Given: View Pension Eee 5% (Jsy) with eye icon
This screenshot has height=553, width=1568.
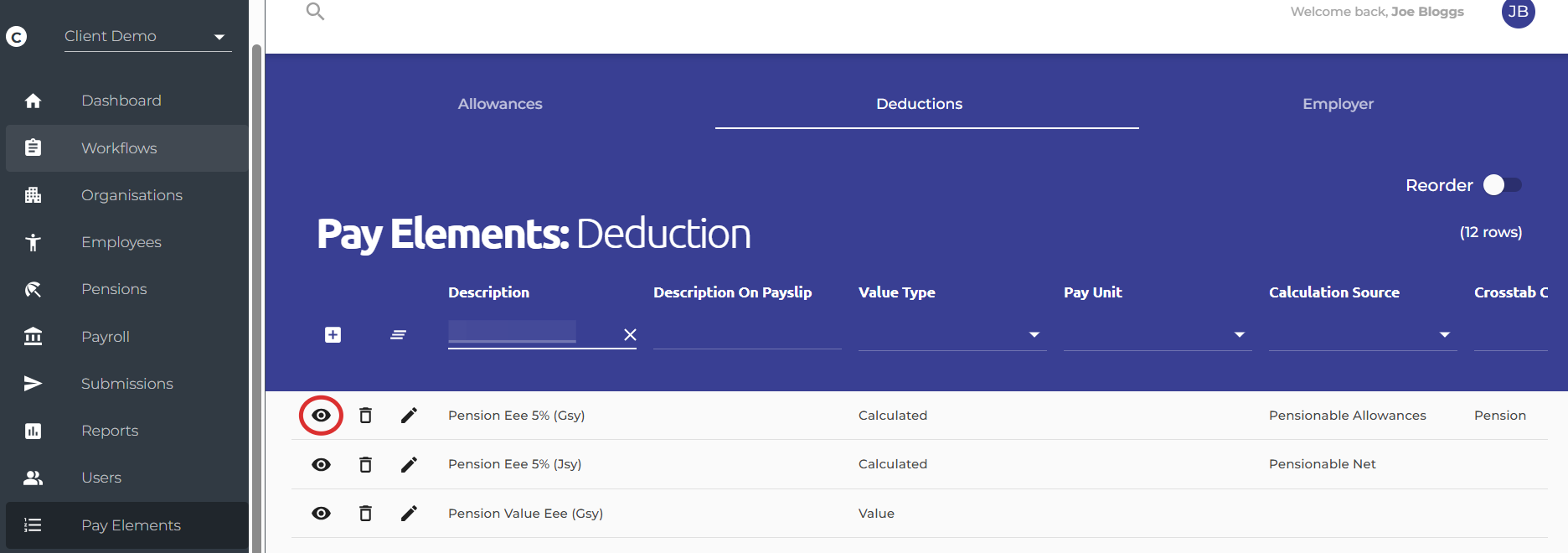Looking at the screenshot, I should pyautogui.click(x=321, y=464).
